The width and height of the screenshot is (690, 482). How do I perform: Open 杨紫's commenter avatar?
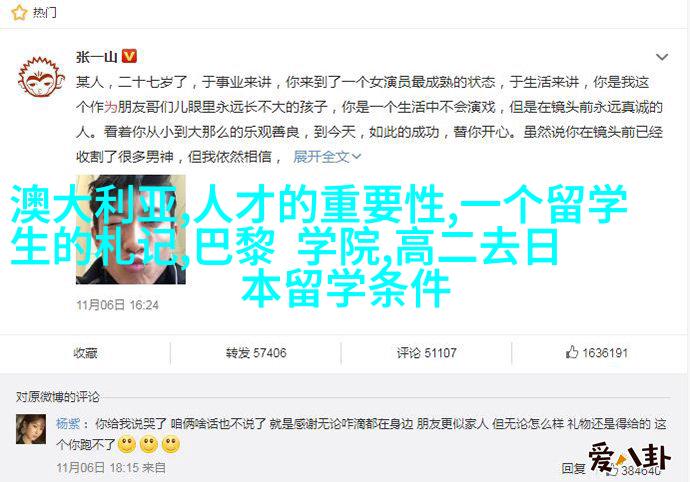(31, 429)
